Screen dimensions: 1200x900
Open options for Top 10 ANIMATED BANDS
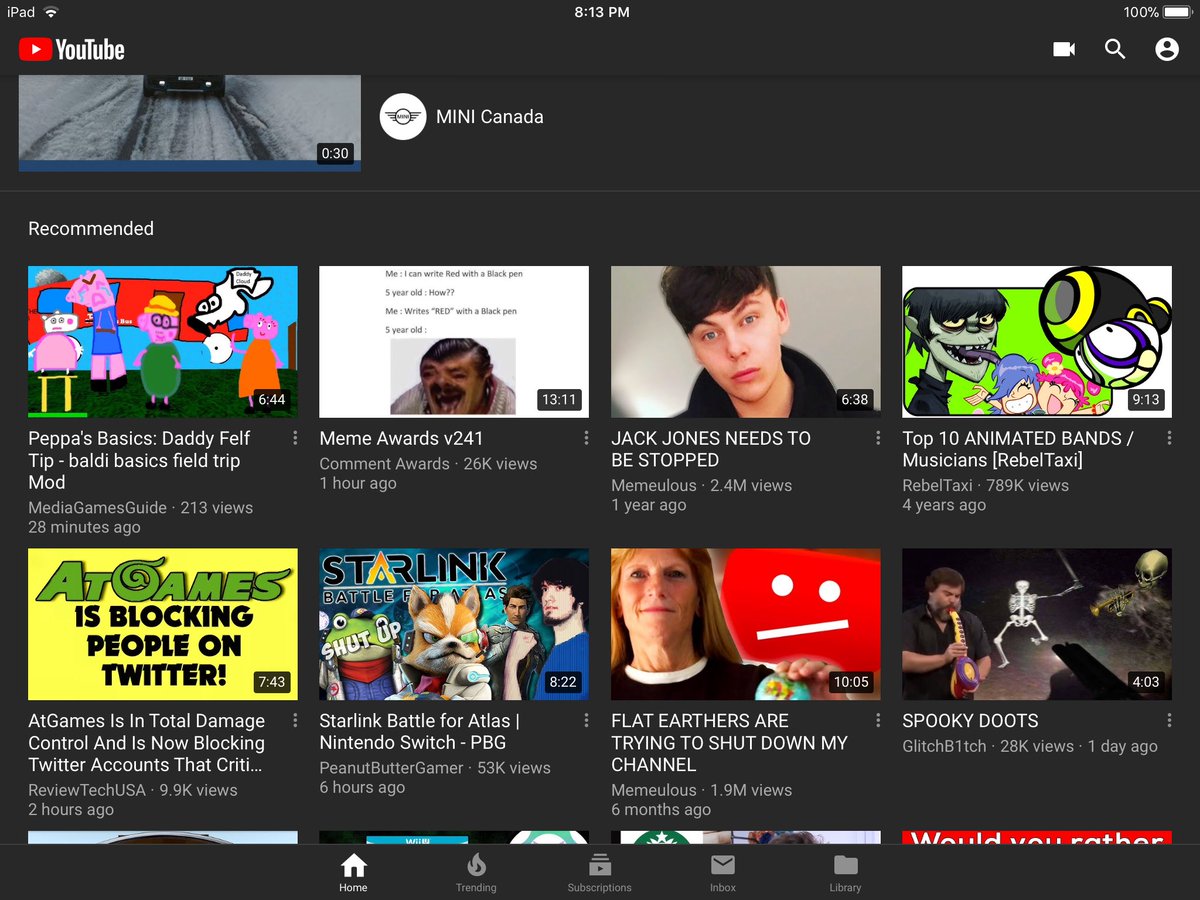coord(1169,438)
